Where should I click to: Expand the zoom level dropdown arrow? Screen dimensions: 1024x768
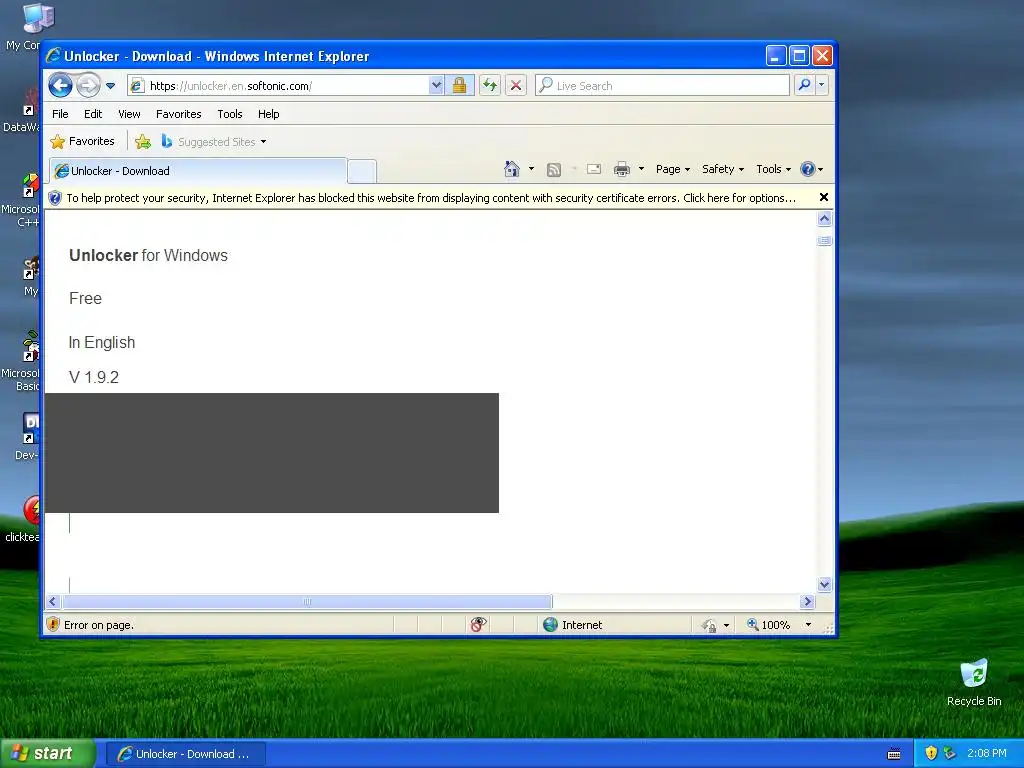(x=808, y=625)
